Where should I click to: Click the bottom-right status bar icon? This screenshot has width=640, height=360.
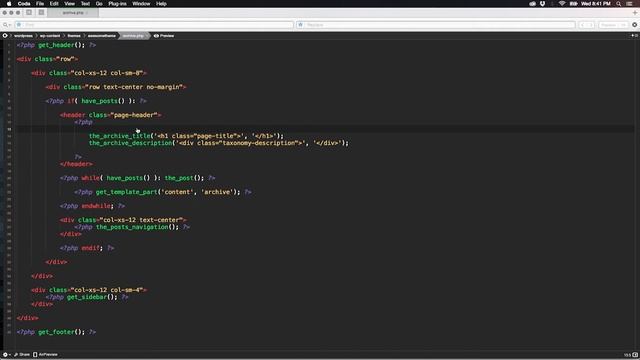tap(635, 355)
